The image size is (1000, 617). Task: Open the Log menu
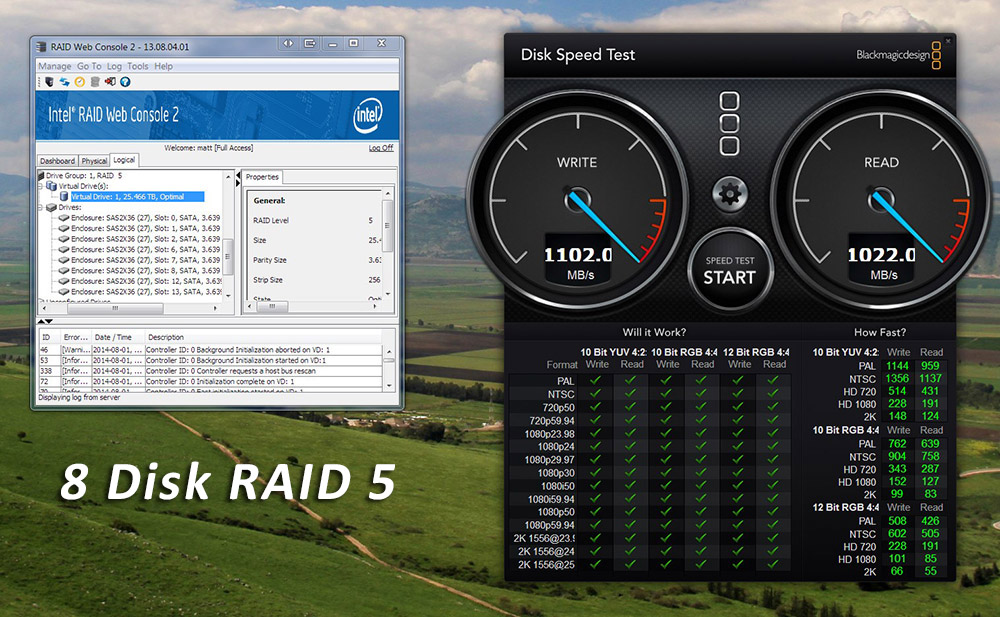tap(114, 66)
